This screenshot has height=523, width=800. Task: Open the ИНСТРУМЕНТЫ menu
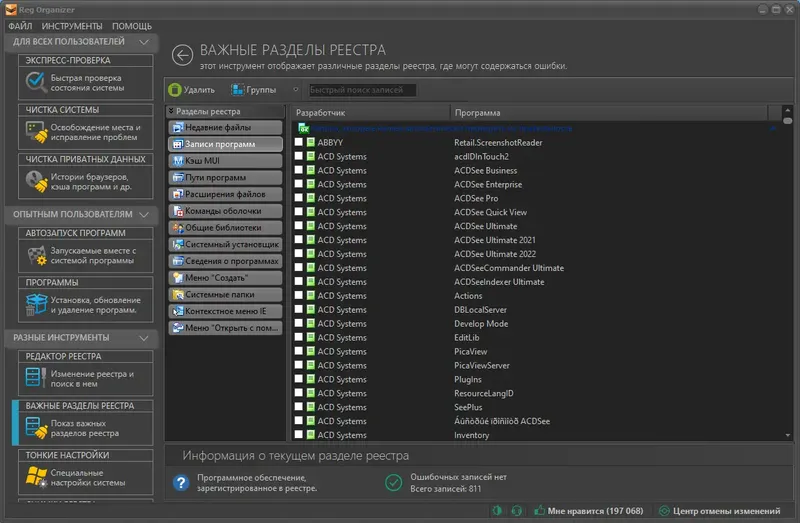[72, 26]
